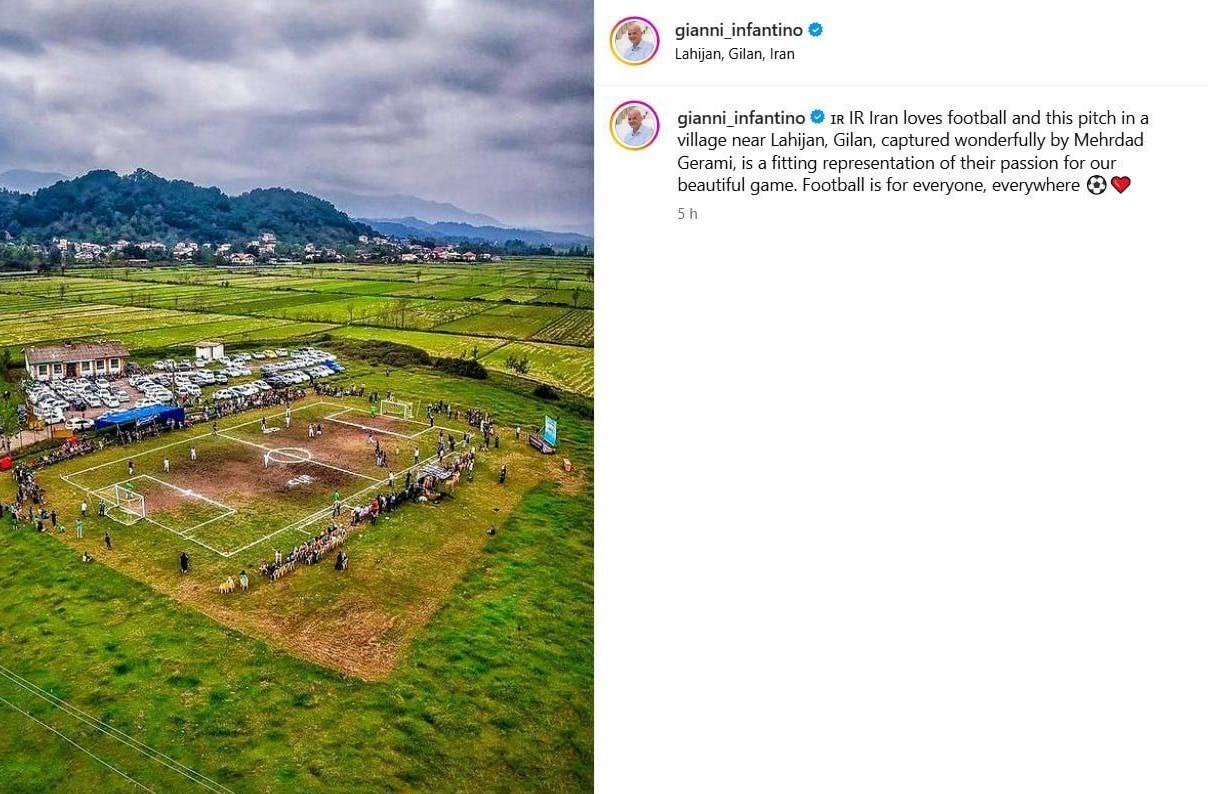1208x794 pixels.
Task: Click the red-roofed building in the photo
Action: [x=76, y=360]
